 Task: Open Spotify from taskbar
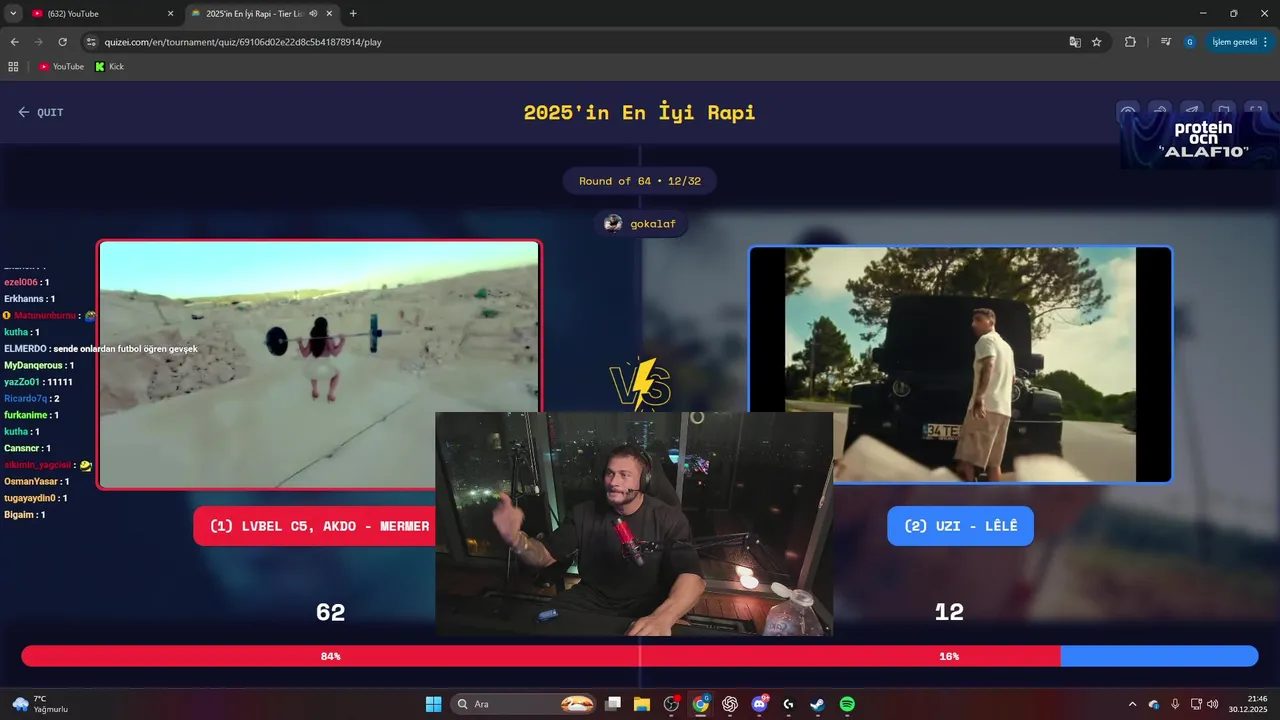pos(847,704)
